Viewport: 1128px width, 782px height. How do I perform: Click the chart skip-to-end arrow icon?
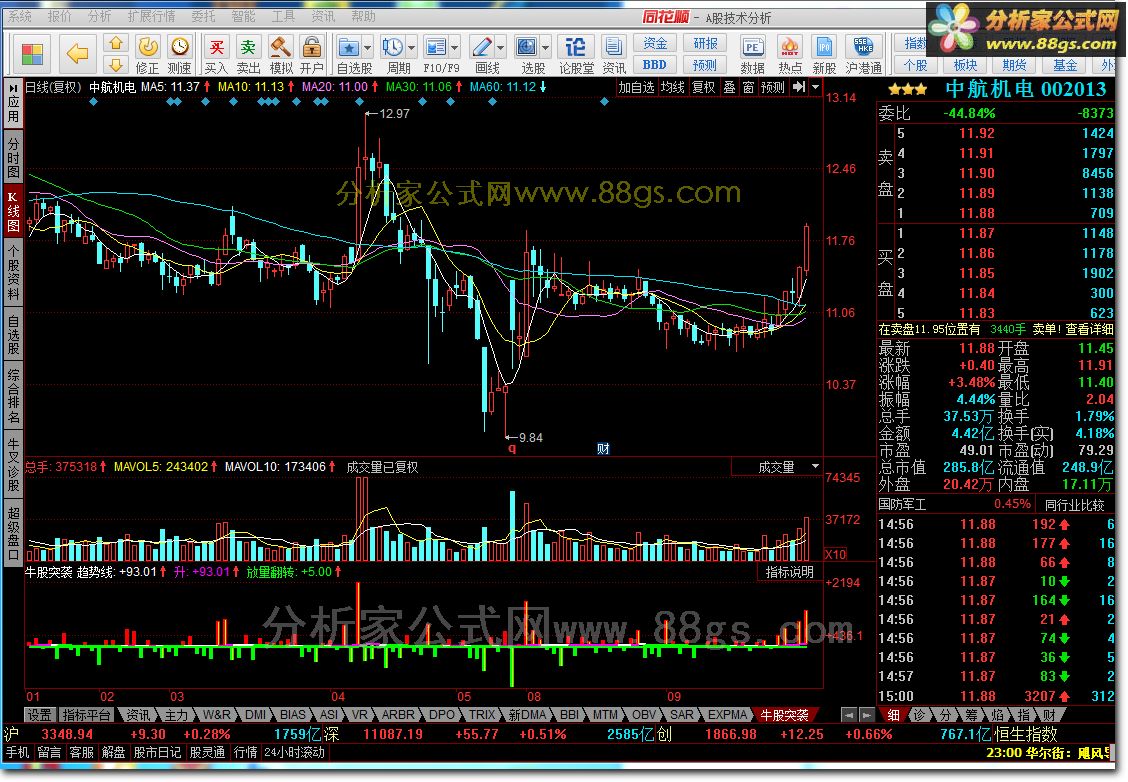coord(799,87)
